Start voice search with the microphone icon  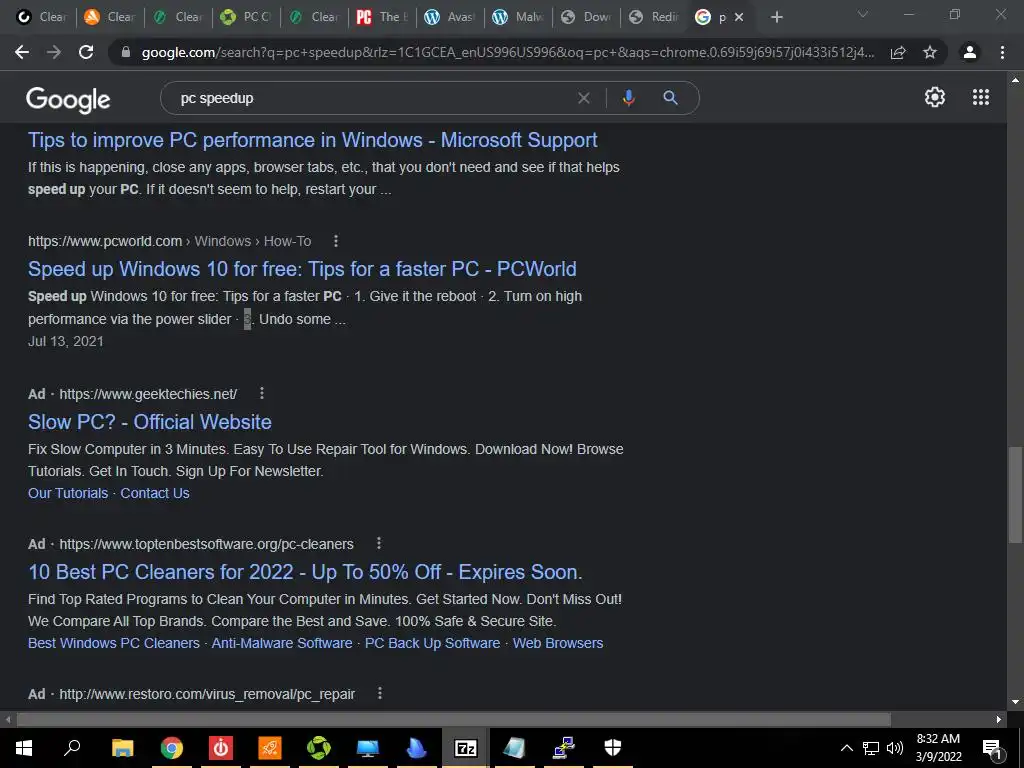point(628,98)
